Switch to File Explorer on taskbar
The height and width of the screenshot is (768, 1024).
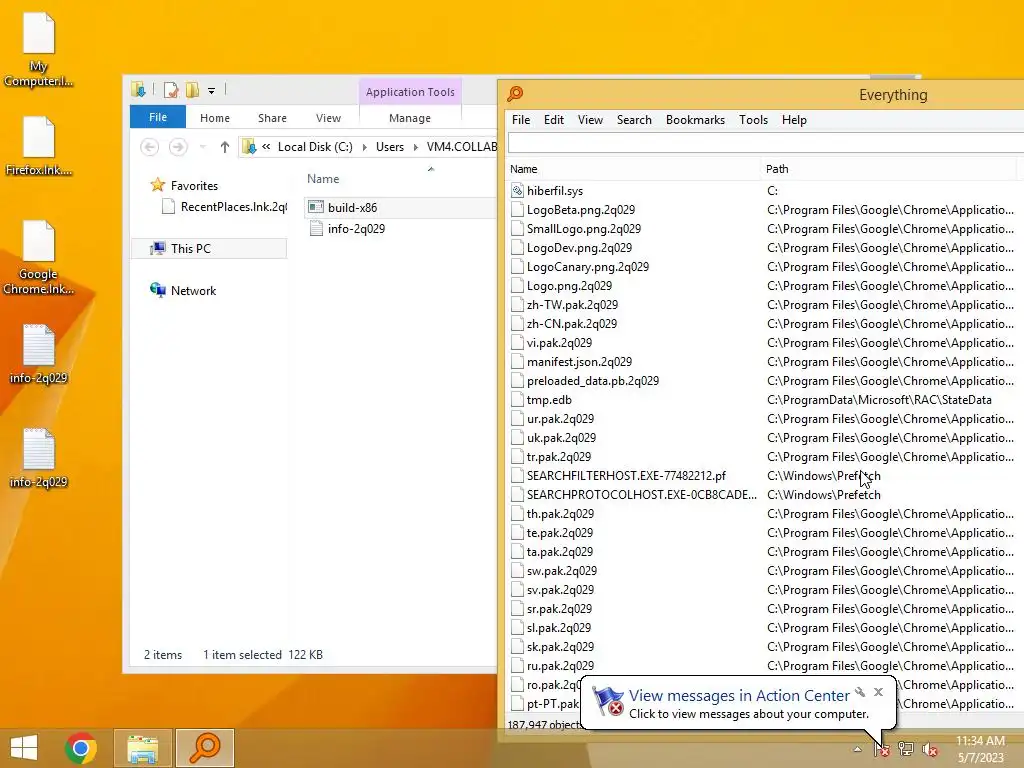(143, 748)
